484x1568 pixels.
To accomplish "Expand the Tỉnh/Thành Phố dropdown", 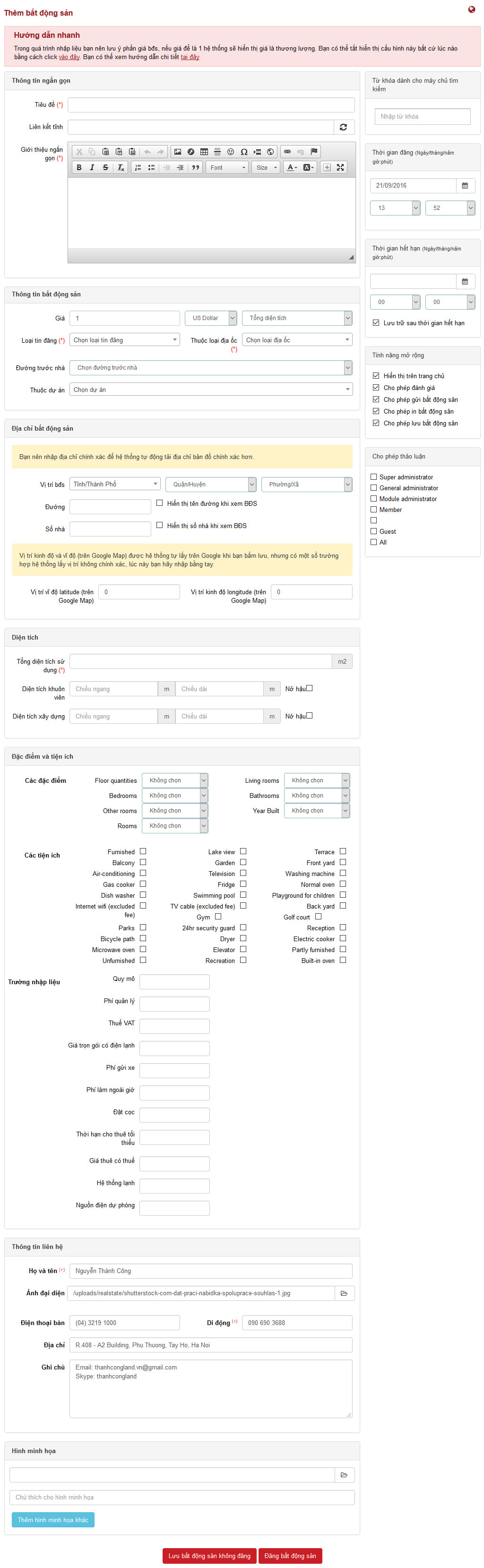I will [114, 484].
